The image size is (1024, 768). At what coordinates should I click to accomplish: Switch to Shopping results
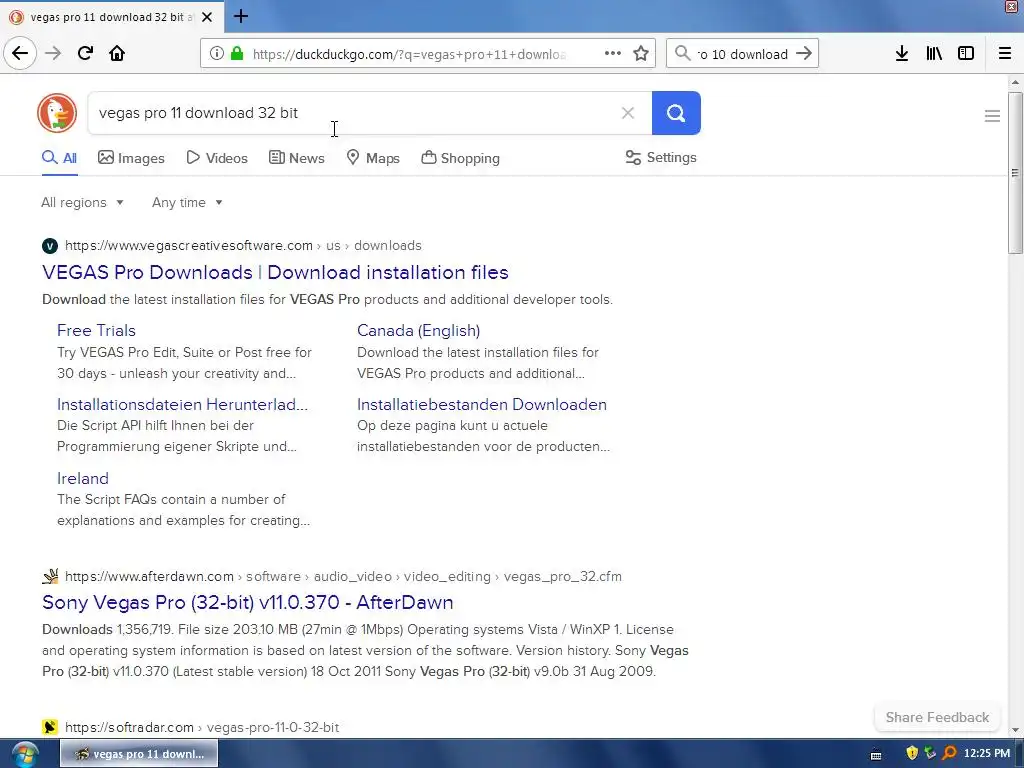[460, 158]
